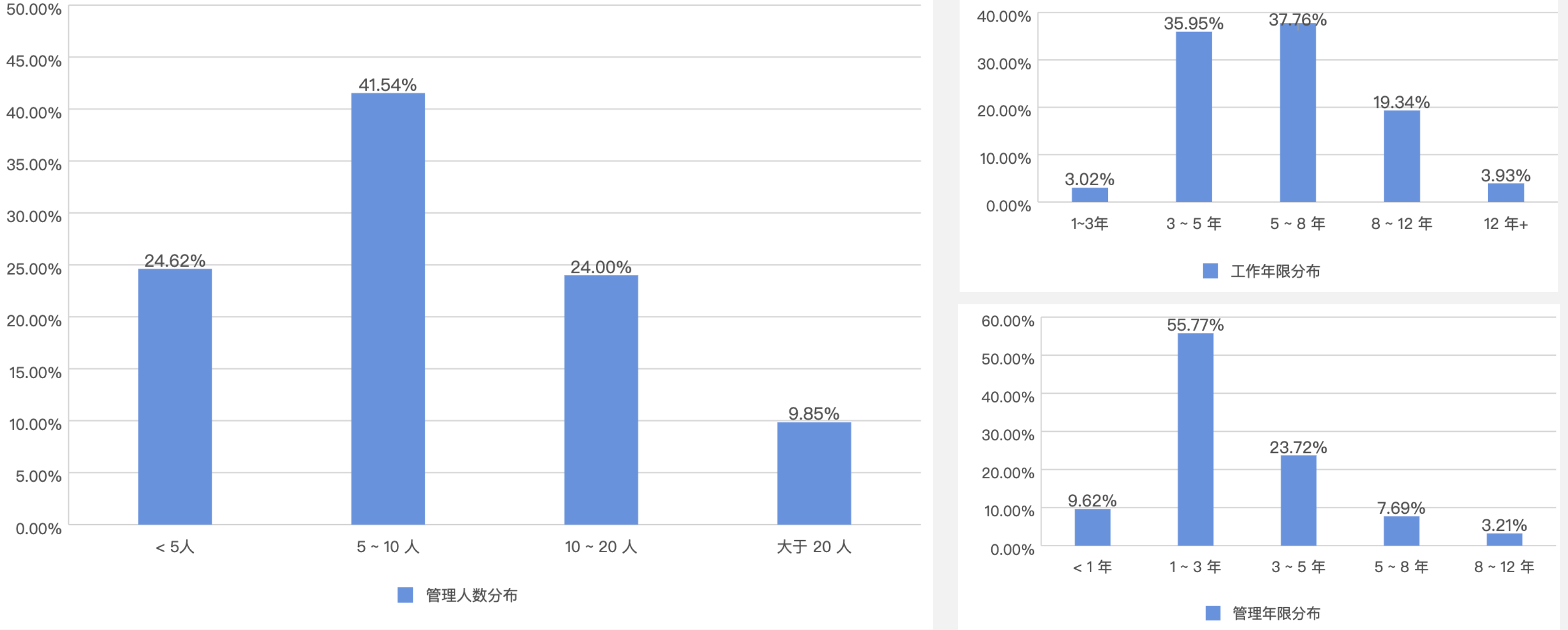The height and width of the screenshot is (630, 1568).
Task: Select the 9.62% bar for < 1 年
Action: click(x=1093, y=527)
